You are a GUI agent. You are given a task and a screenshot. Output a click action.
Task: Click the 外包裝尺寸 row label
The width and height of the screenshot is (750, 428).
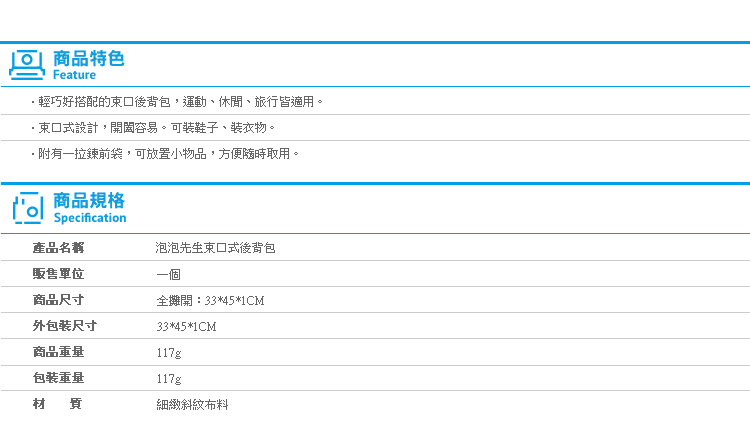[64, 326]
